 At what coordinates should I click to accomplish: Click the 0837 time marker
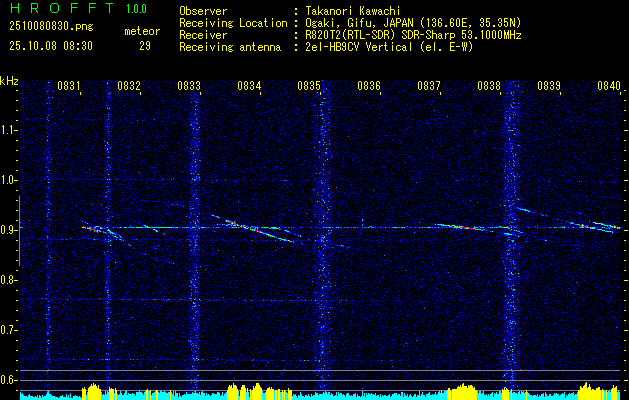click(429, 86)
